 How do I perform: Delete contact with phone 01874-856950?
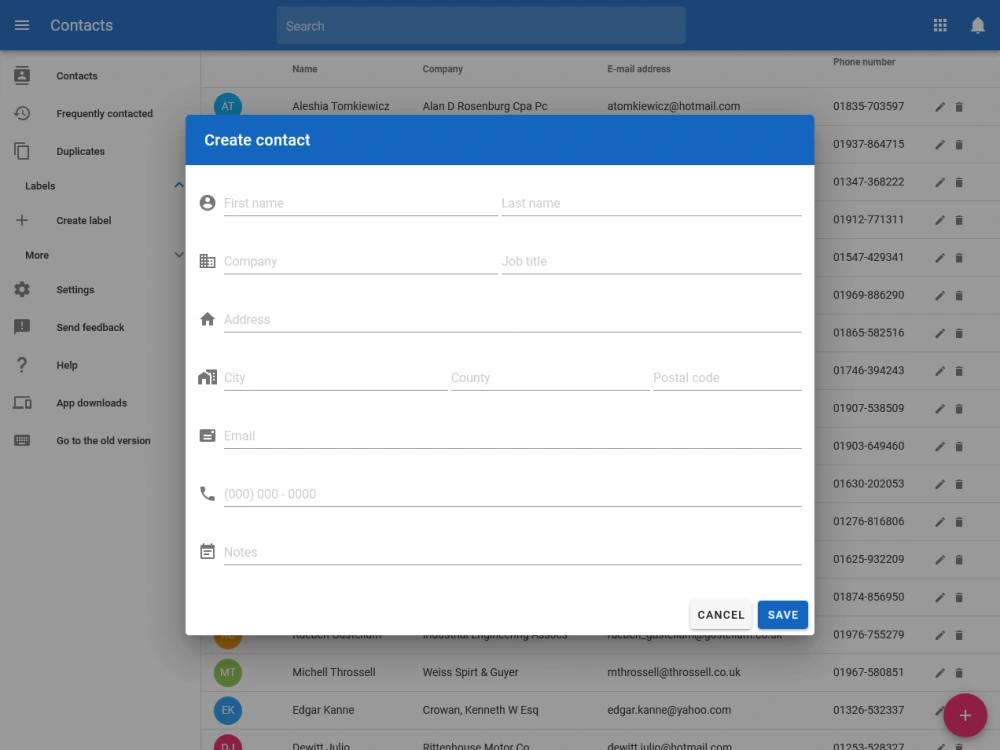(959, 598)
